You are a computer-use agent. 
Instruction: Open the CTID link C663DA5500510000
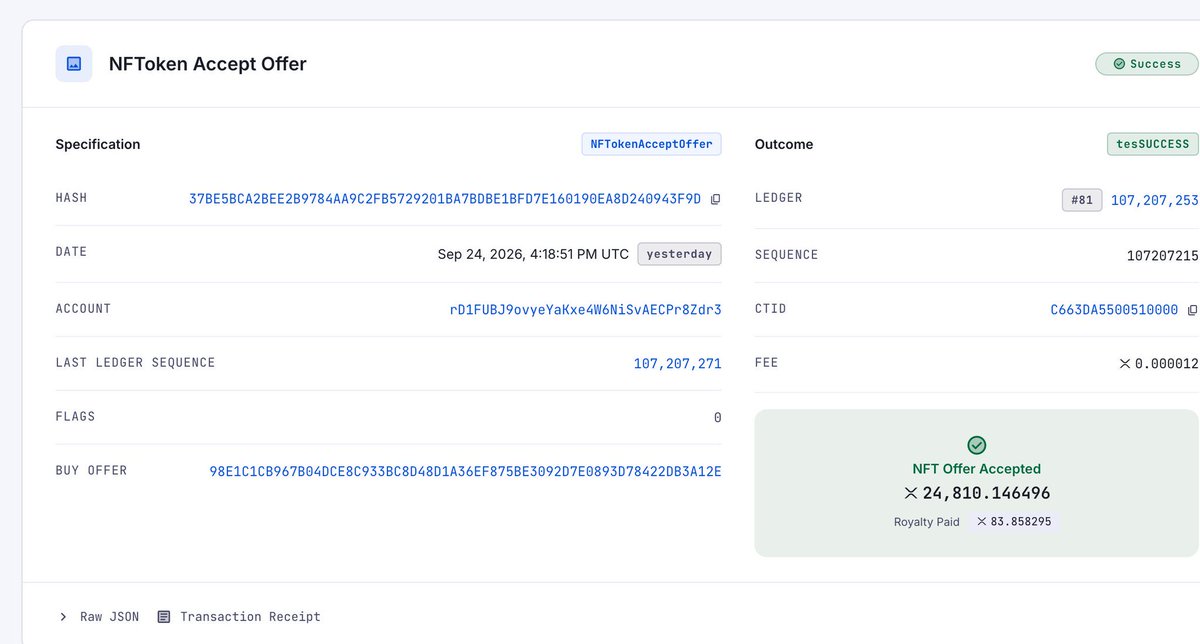coord(1114,310)
